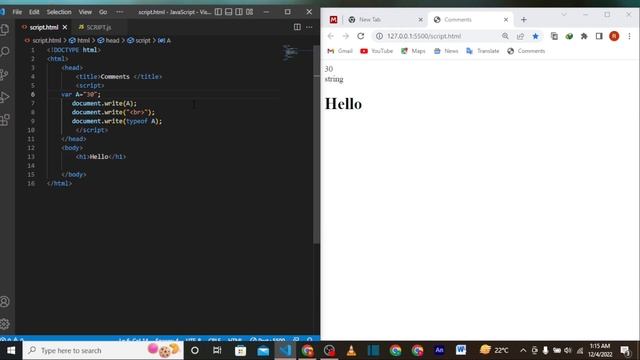
Task: Click the Windows Start button
Action: coord(11,350)
